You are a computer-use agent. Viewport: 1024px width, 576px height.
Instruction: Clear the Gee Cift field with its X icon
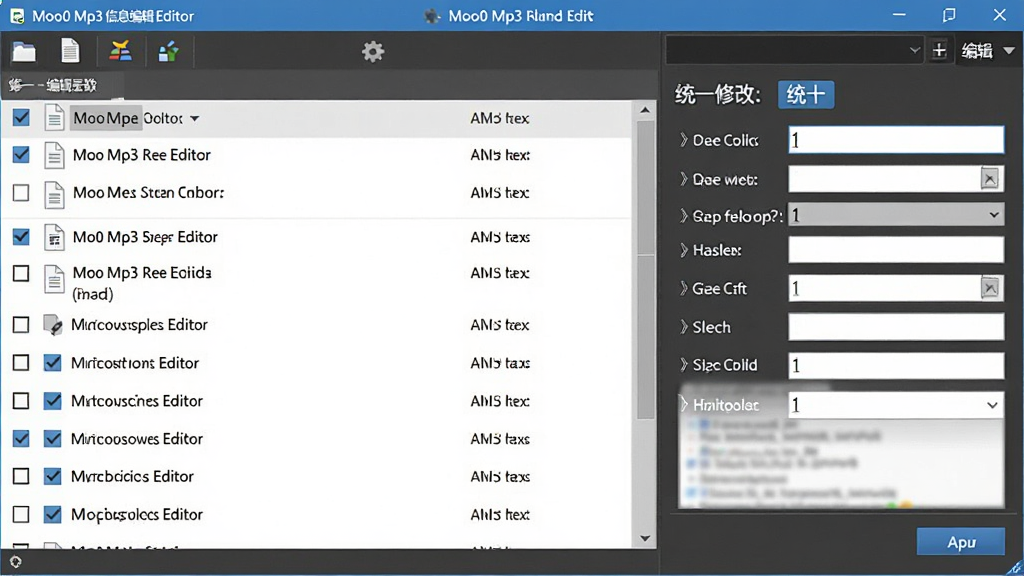[990, 287]
